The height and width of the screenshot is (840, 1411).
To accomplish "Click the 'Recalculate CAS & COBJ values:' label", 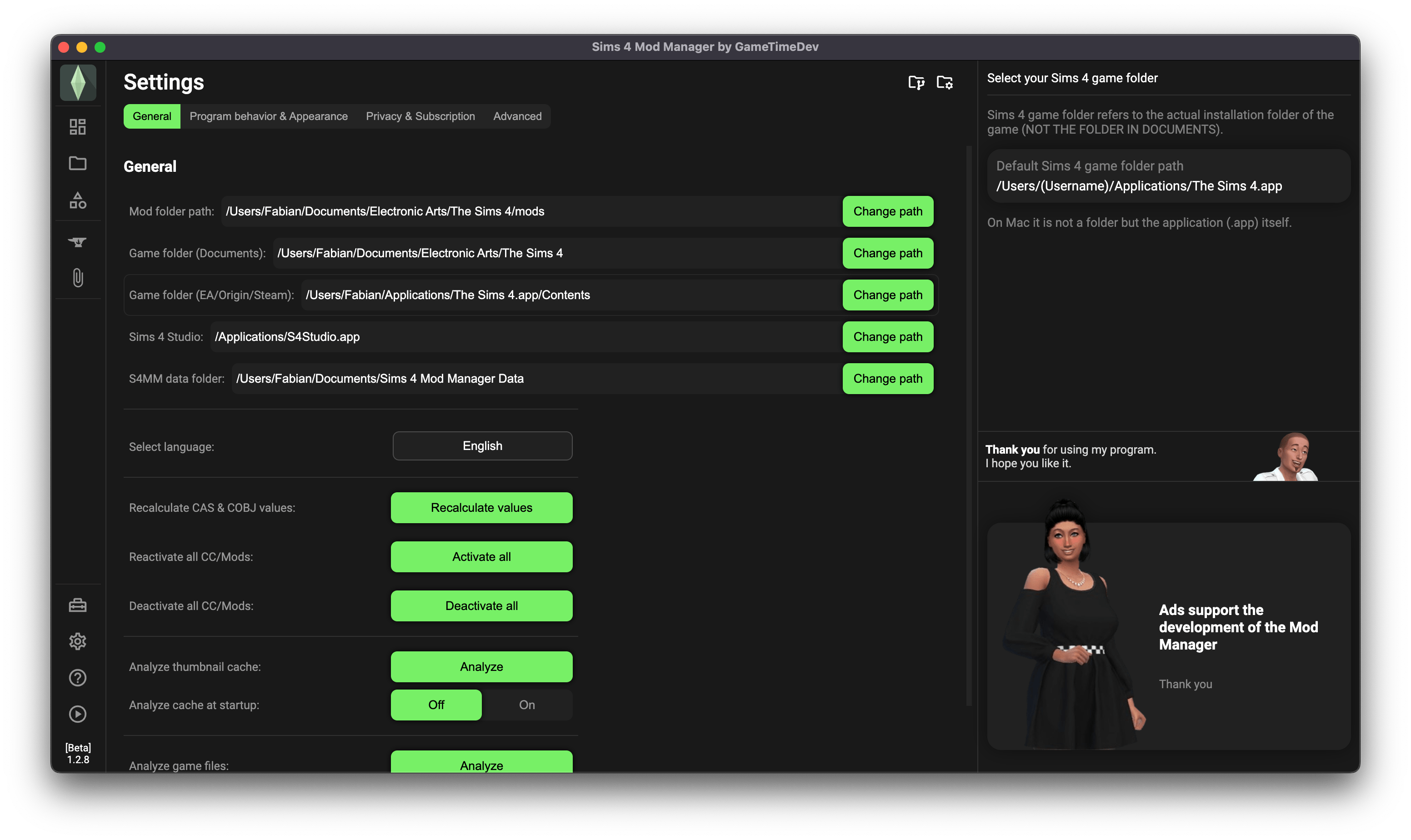I will coord(212,508).
